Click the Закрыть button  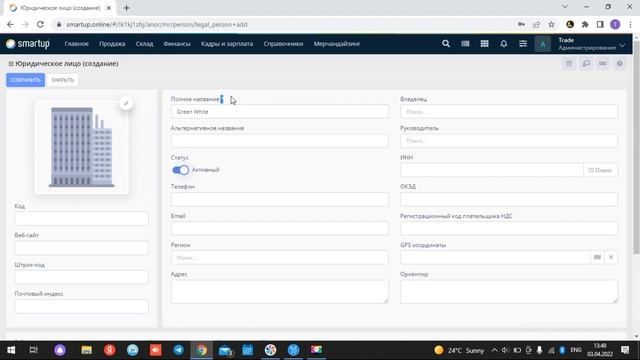[x=62, y=80]
